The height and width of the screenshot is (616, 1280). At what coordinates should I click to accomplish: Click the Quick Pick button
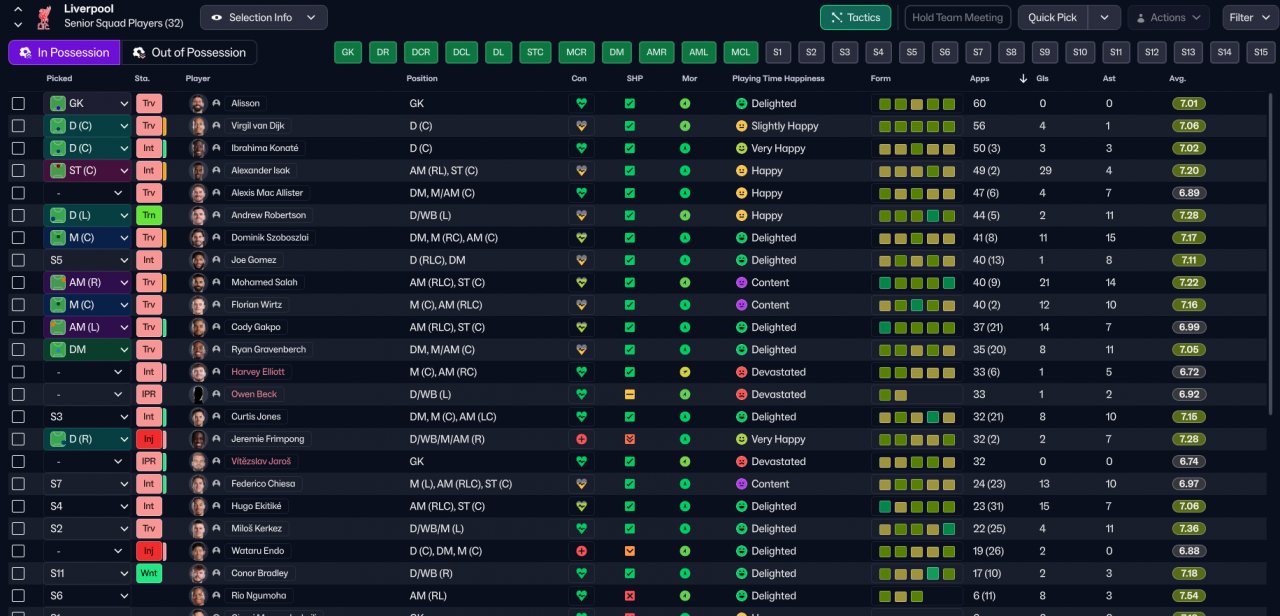1053,17
